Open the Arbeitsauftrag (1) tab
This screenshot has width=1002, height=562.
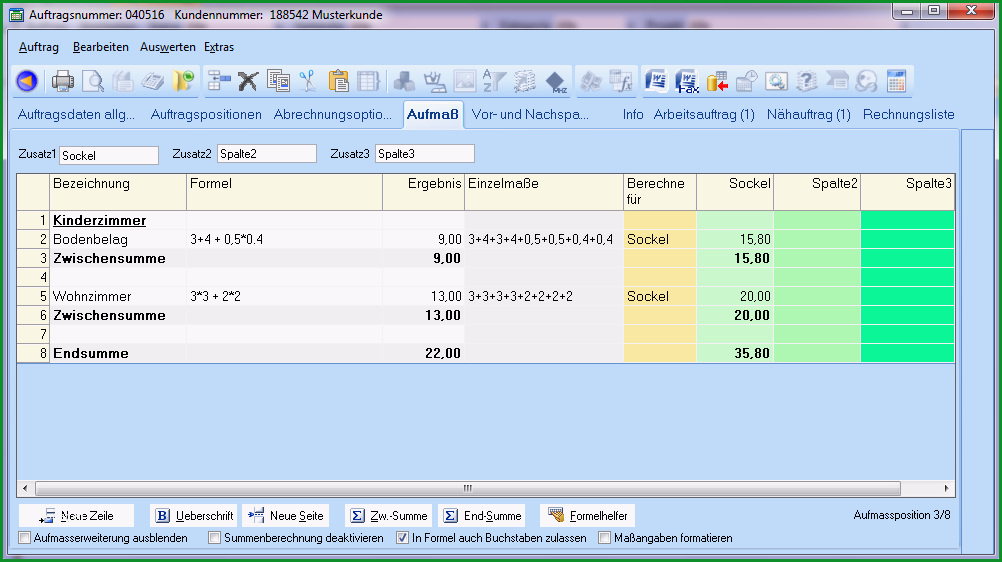tap(704, 114)
